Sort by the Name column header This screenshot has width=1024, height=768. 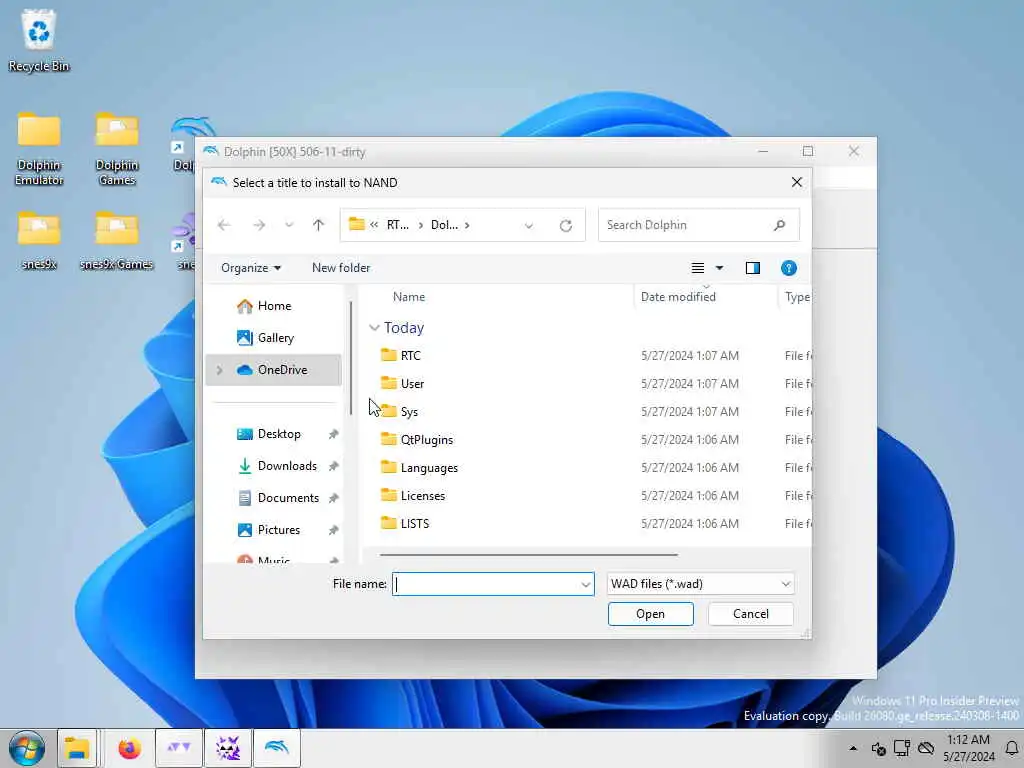coord(409,296)
